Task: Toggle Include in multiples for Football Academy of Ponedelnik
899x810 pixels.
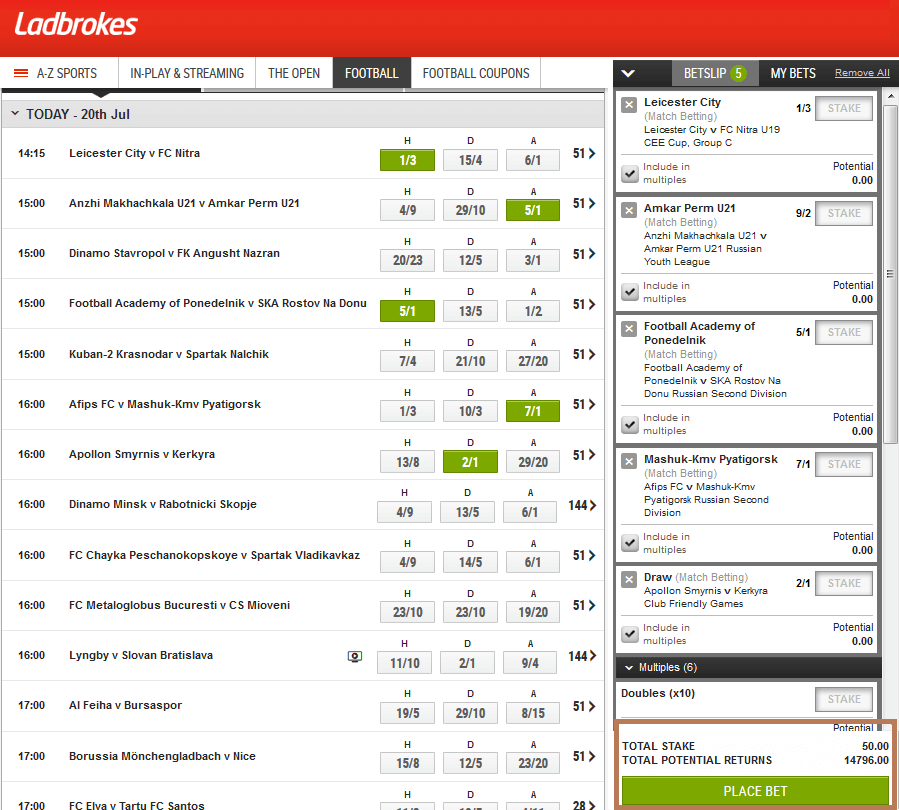Action: coord(630,425)
